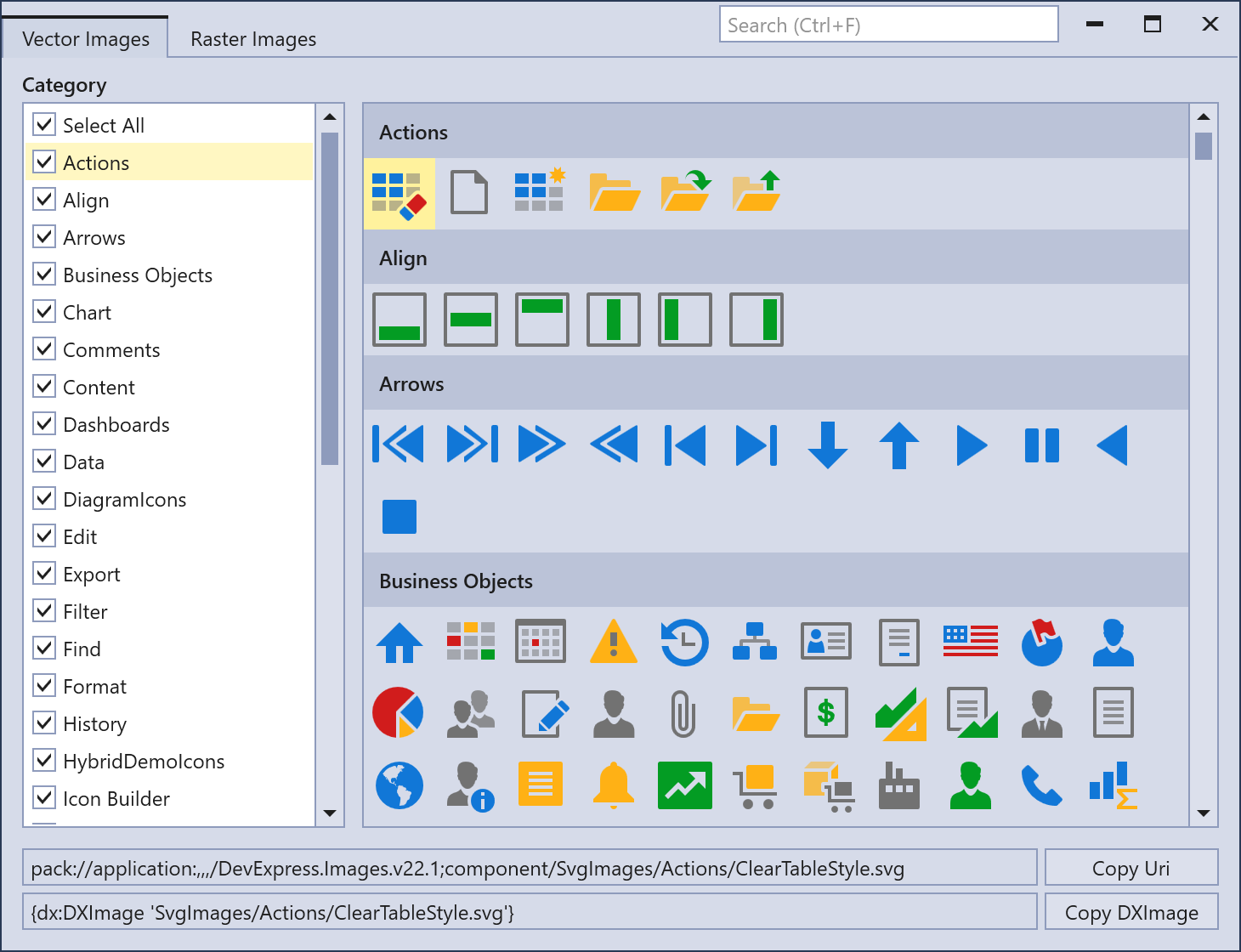The width and height of the screenshot is (1241, 952).
Task: Click the paperclip attachment icon
Action: click(x=683, y=713)
